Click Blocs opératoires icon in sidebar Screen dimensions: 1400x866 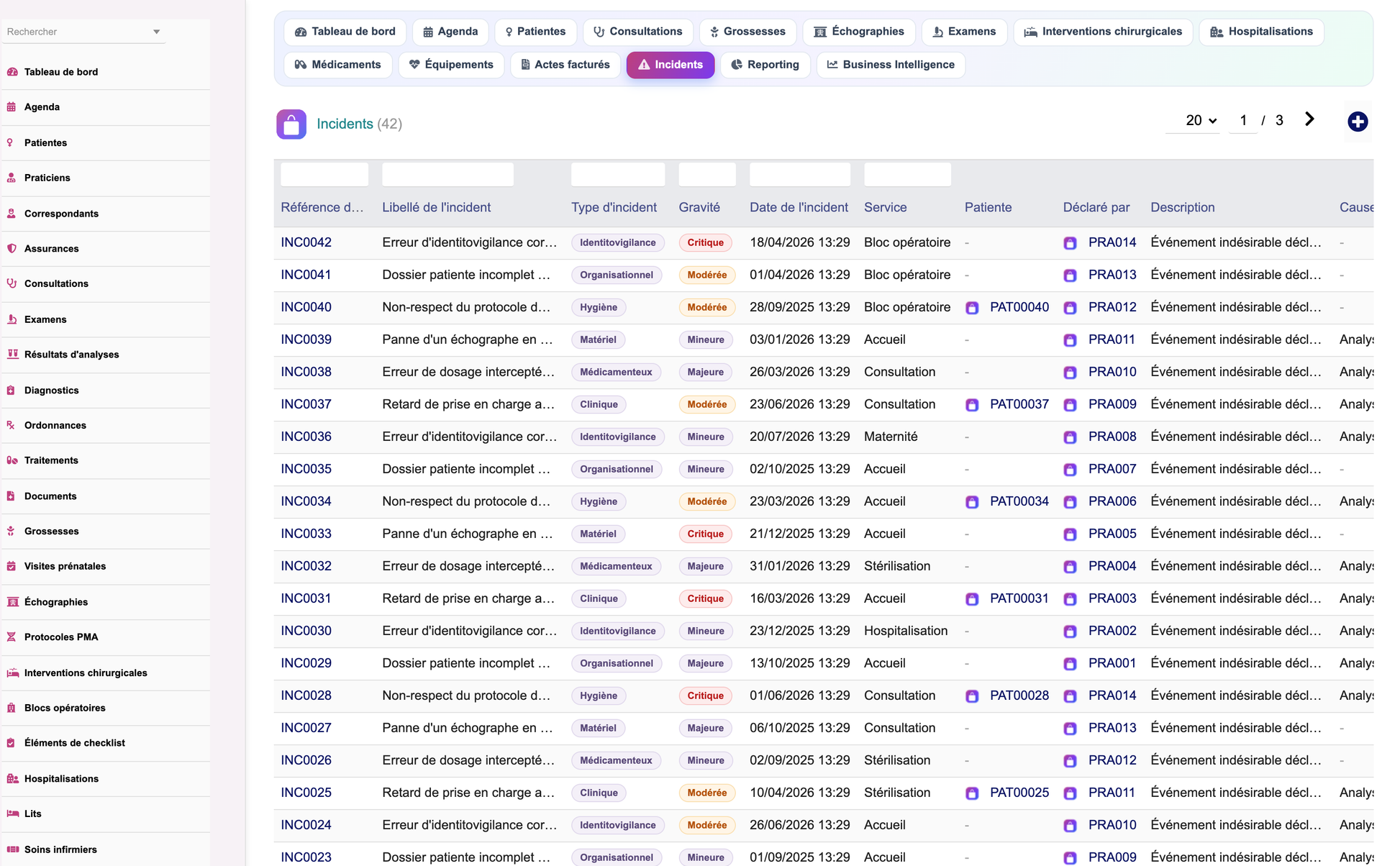point(11,708)
